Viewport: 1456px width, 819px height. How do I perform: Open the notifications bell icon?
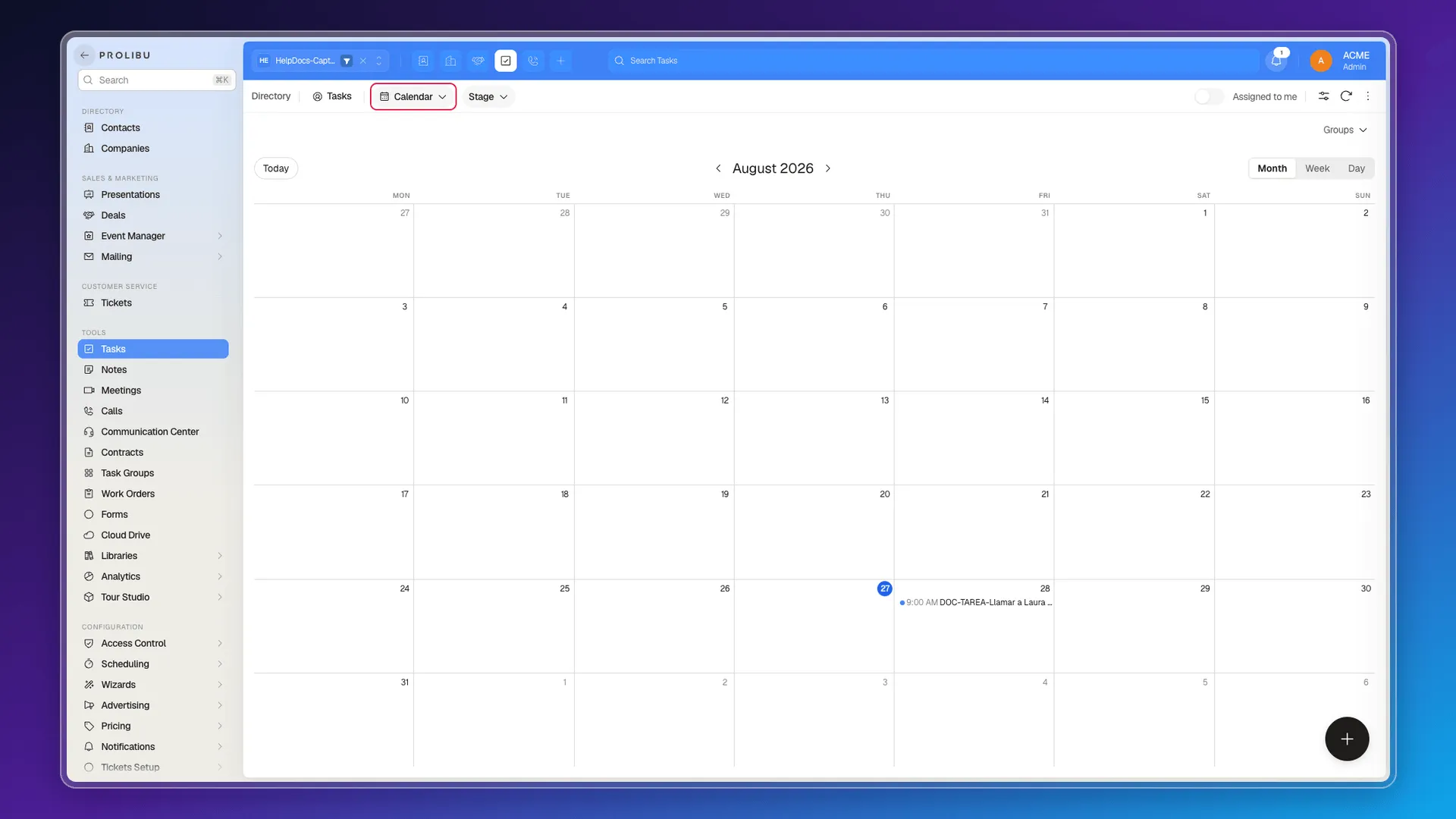pyautogui.click(x=1276, y=61)
